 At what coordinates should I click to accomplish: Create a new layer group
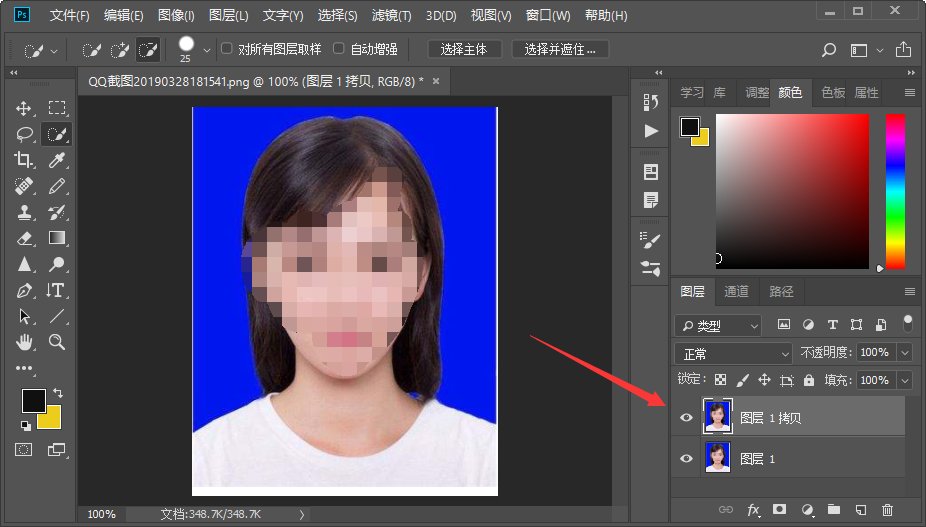(833, 509)
